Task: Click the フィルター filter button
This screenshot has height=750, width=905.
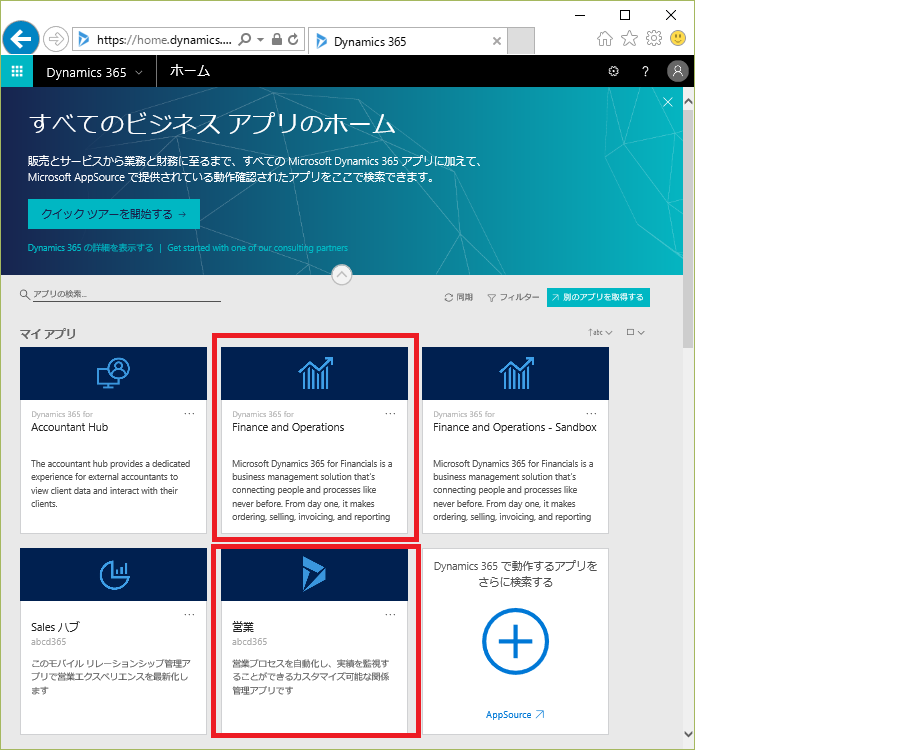Action: 513,297
